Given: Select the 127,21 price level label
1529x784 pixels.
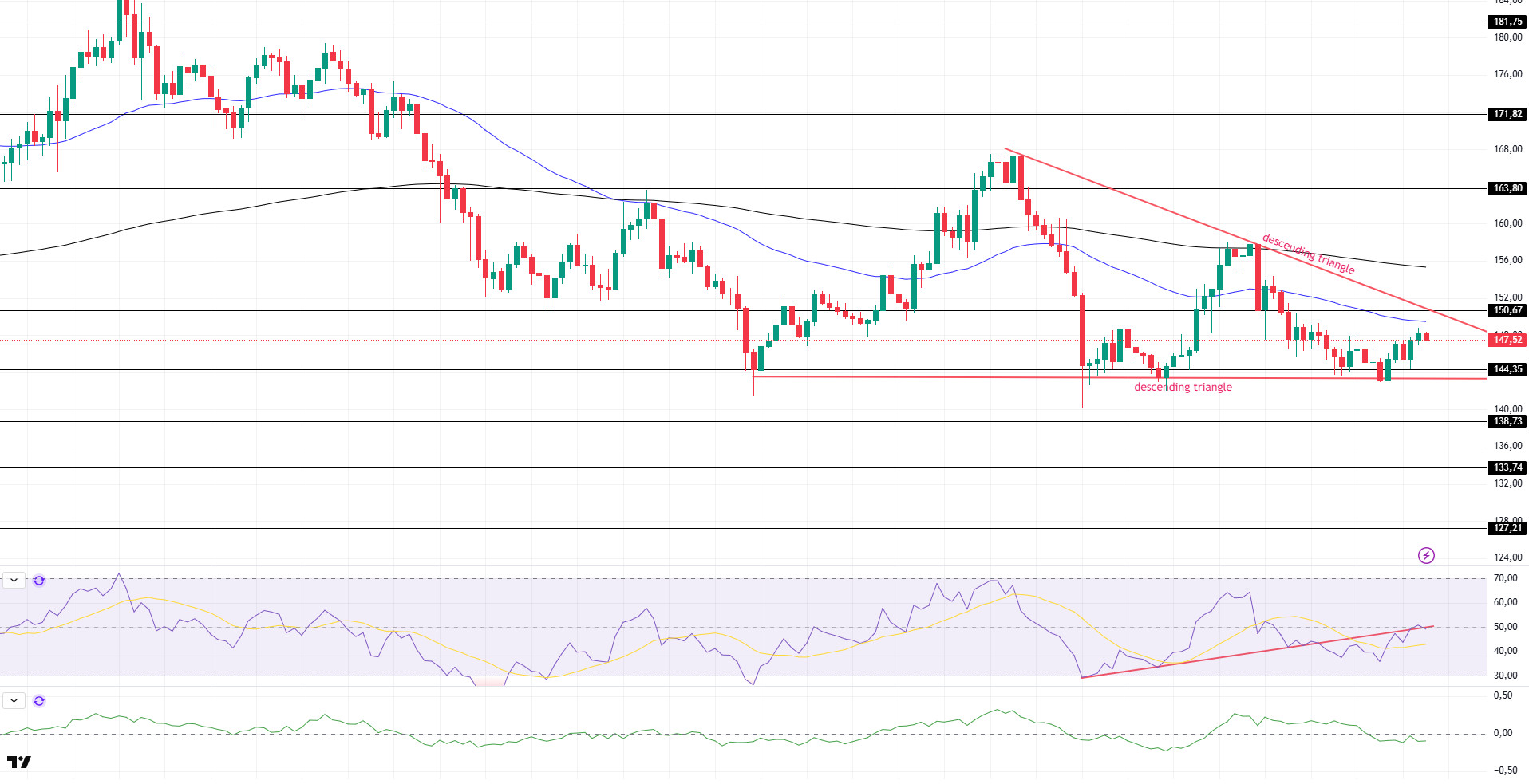Looking at the screenshot, I should click(1507, 528).
